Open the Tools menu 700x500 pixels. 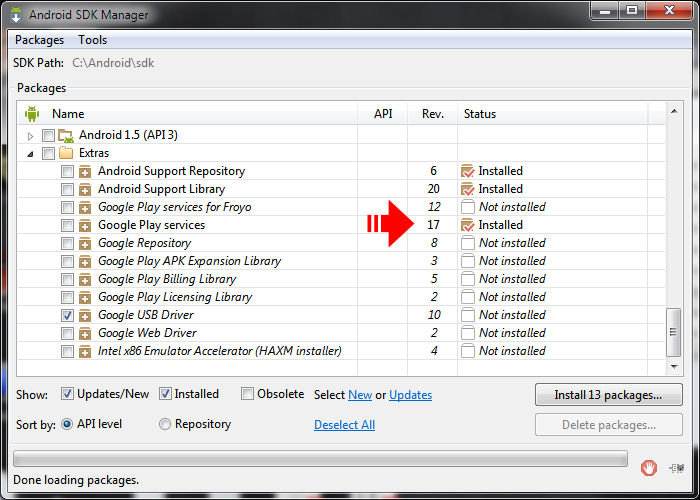click(x=92, y=40)
